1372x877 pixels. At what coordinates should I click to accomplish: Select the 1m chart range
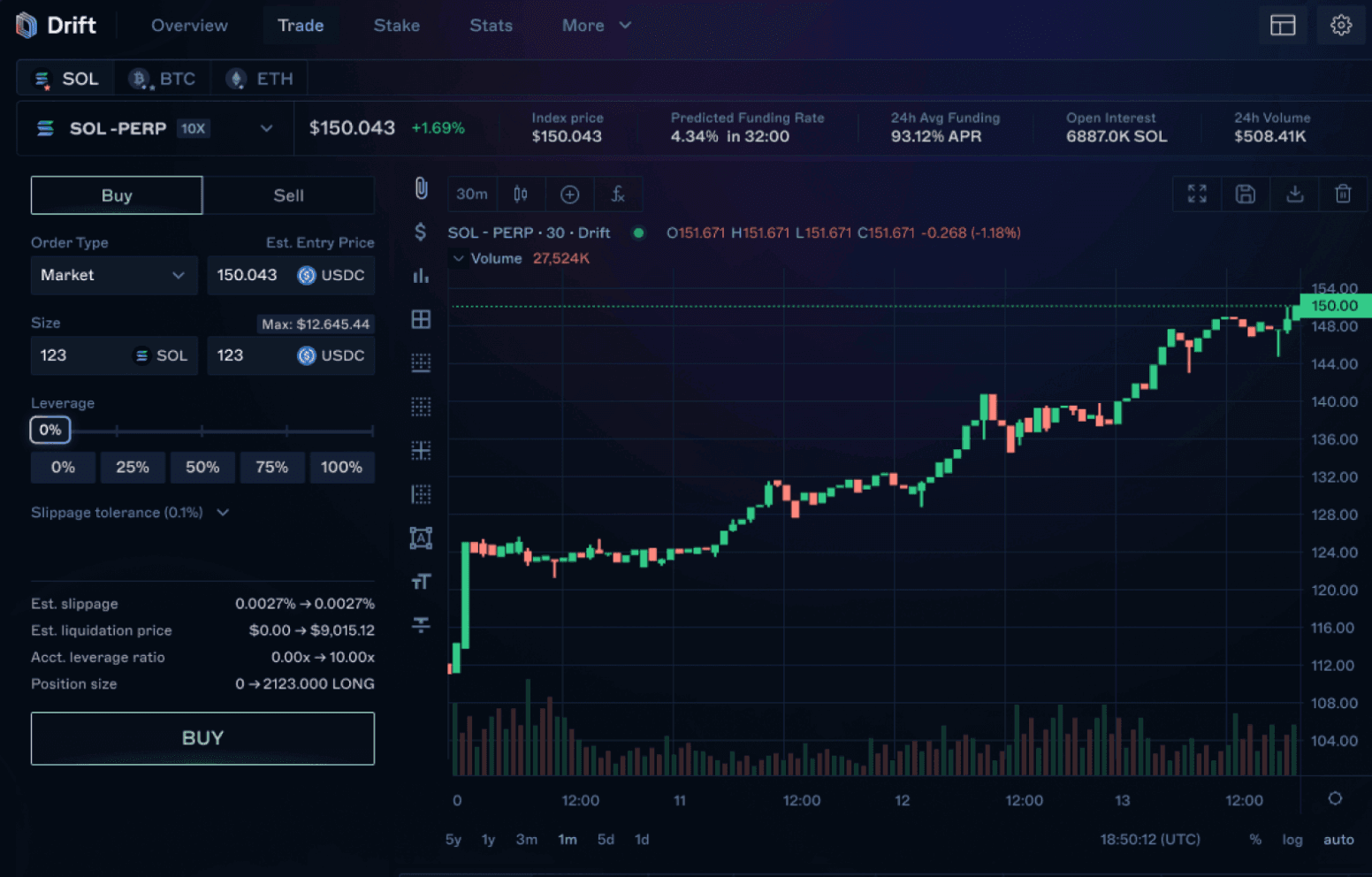[568, 839]
